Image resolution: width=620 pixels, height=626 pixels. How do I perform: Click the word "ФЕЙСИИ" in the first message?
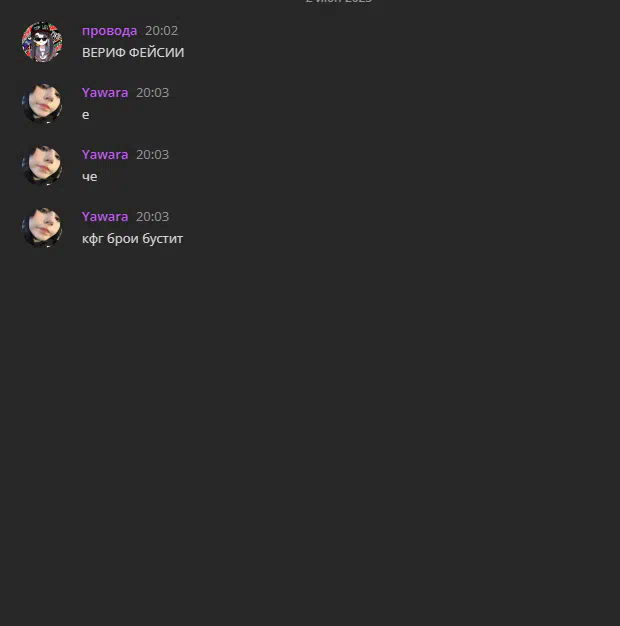coord(156,52)
